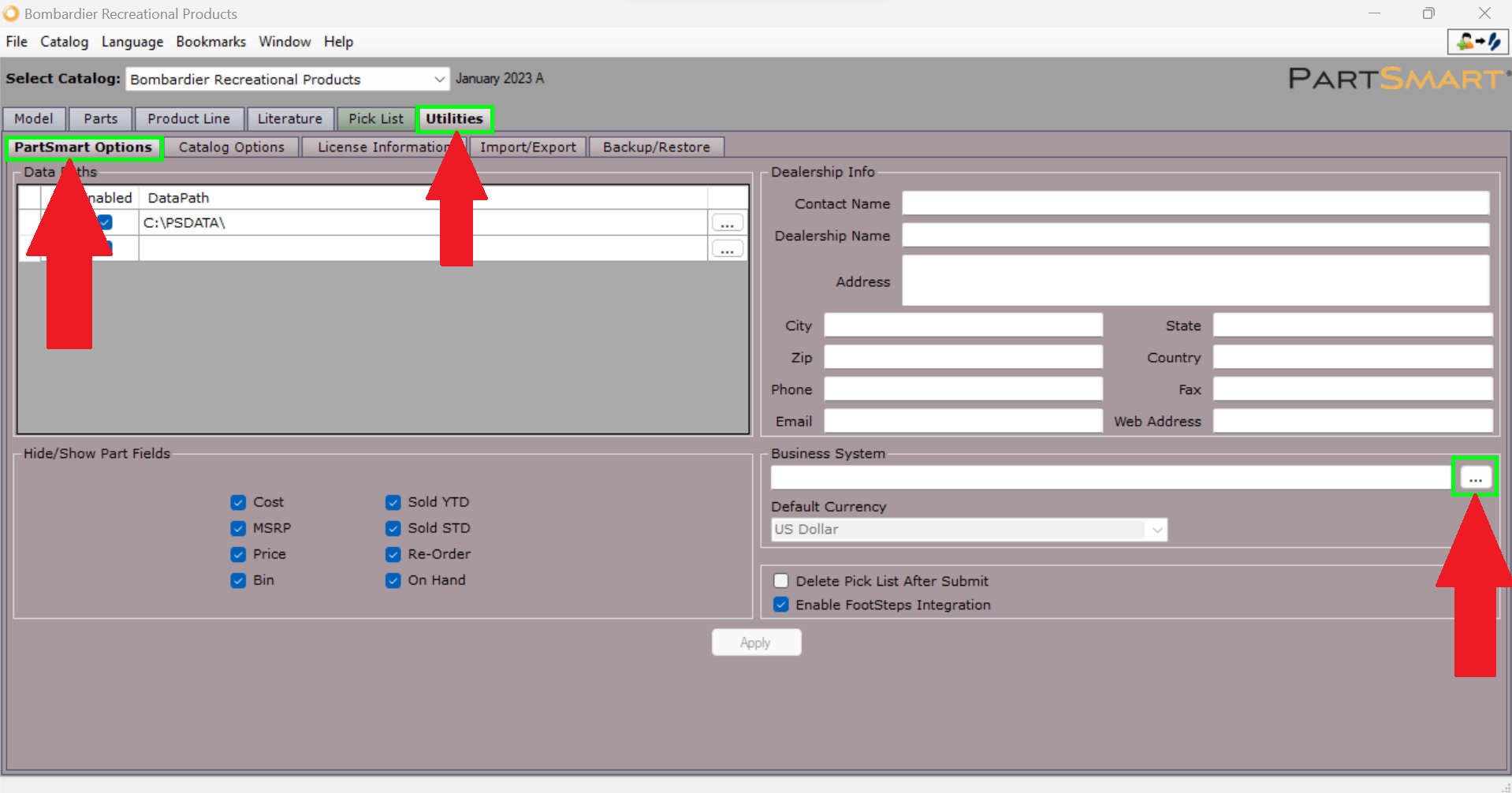This screenshot has width=1512, height=793.
Task: Focus the Address text box
Action: (x=1196, y=281)
